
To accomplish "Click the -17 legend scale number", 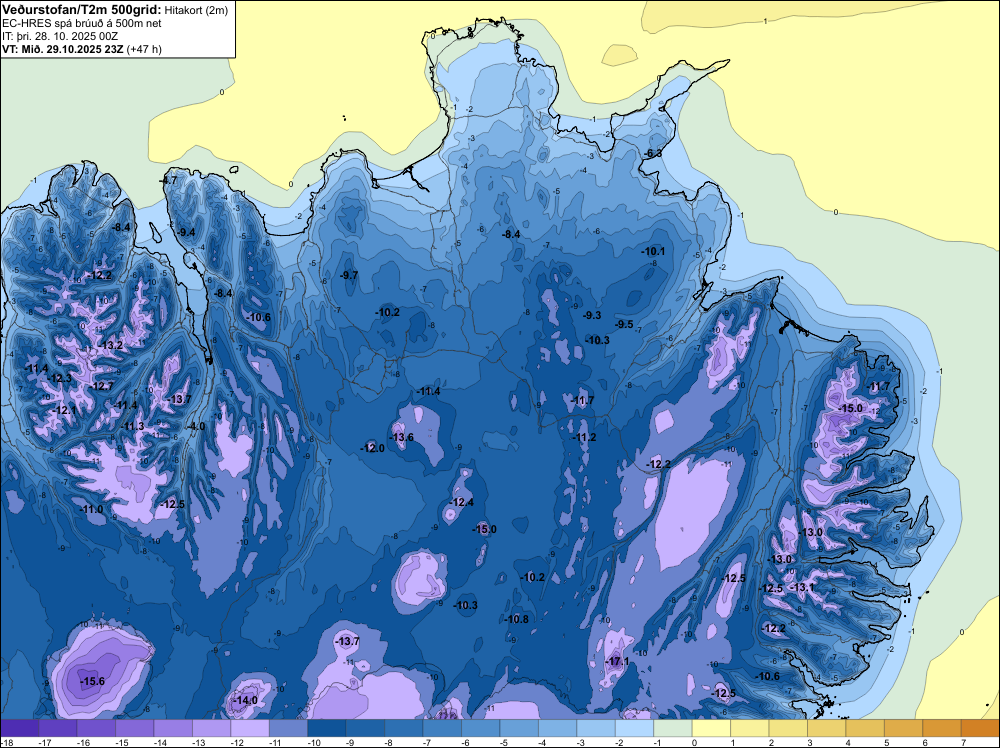I will click(45, 742).
